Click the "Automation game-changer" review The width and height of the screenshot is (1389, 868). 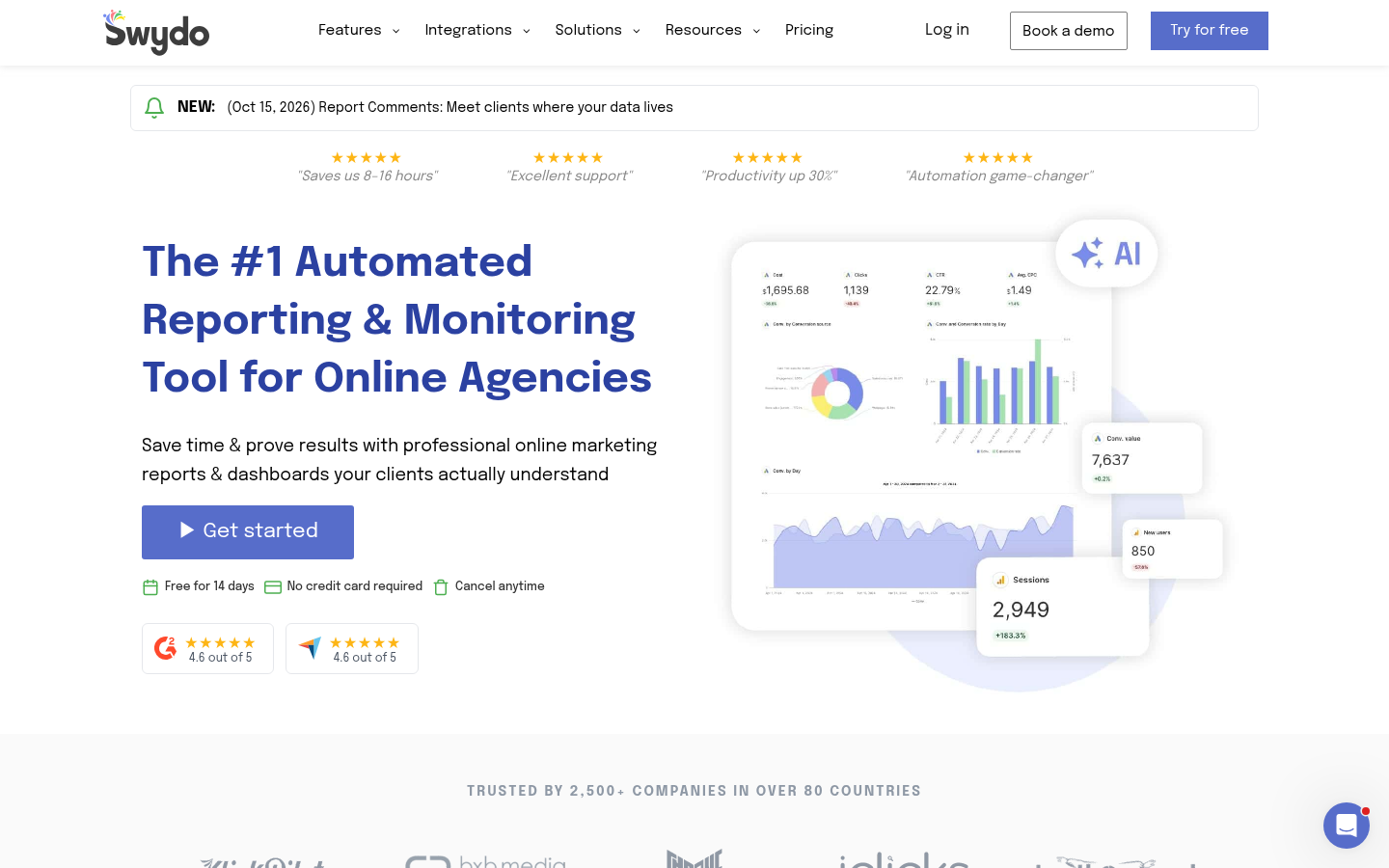(998, 167)
